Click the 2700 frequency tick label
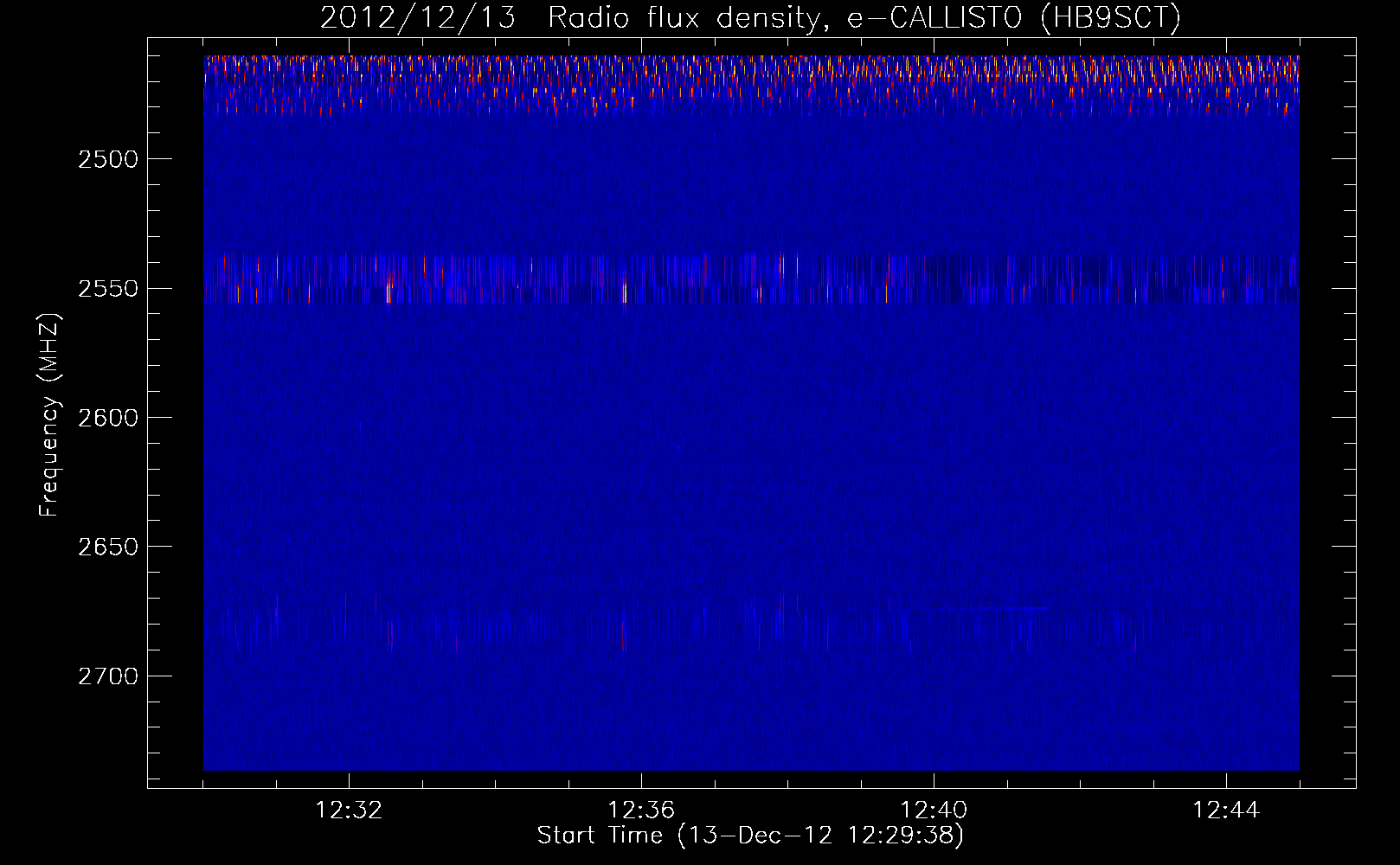The image size is (1400, 865). pyautogui.click(x=108, y=676)
